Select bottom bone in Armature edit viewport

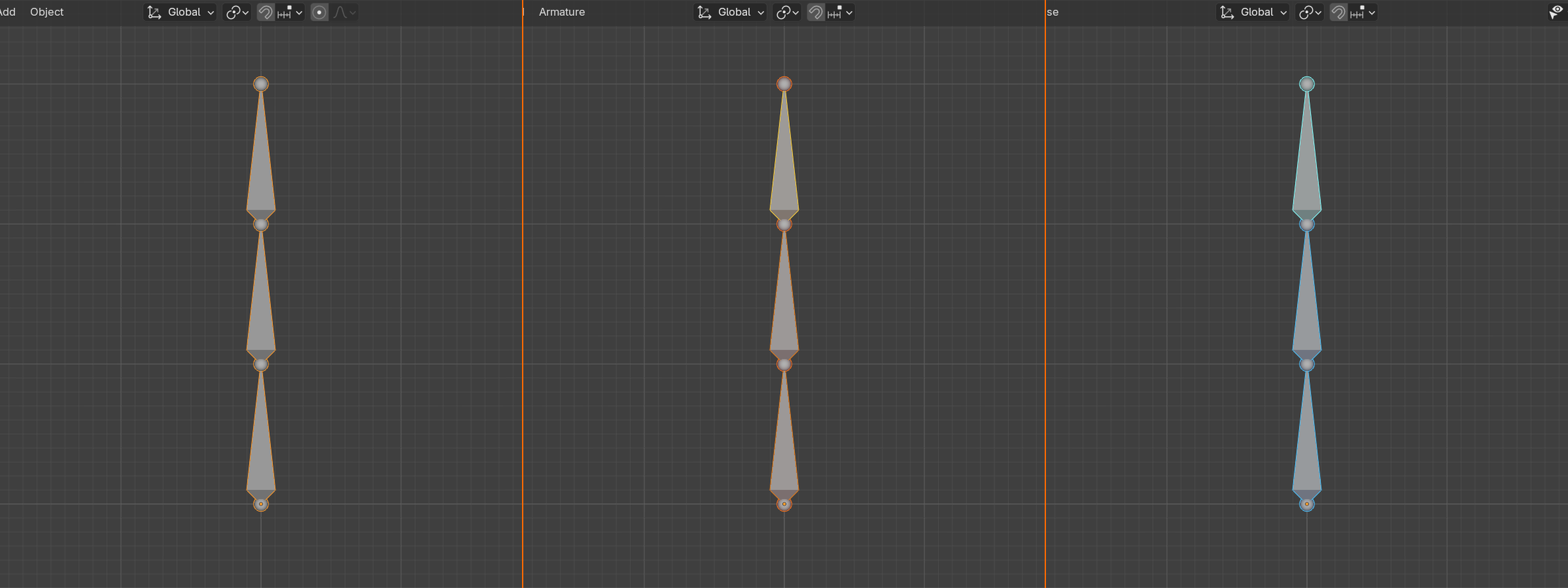pyautogui.click(x=784, y=444)
